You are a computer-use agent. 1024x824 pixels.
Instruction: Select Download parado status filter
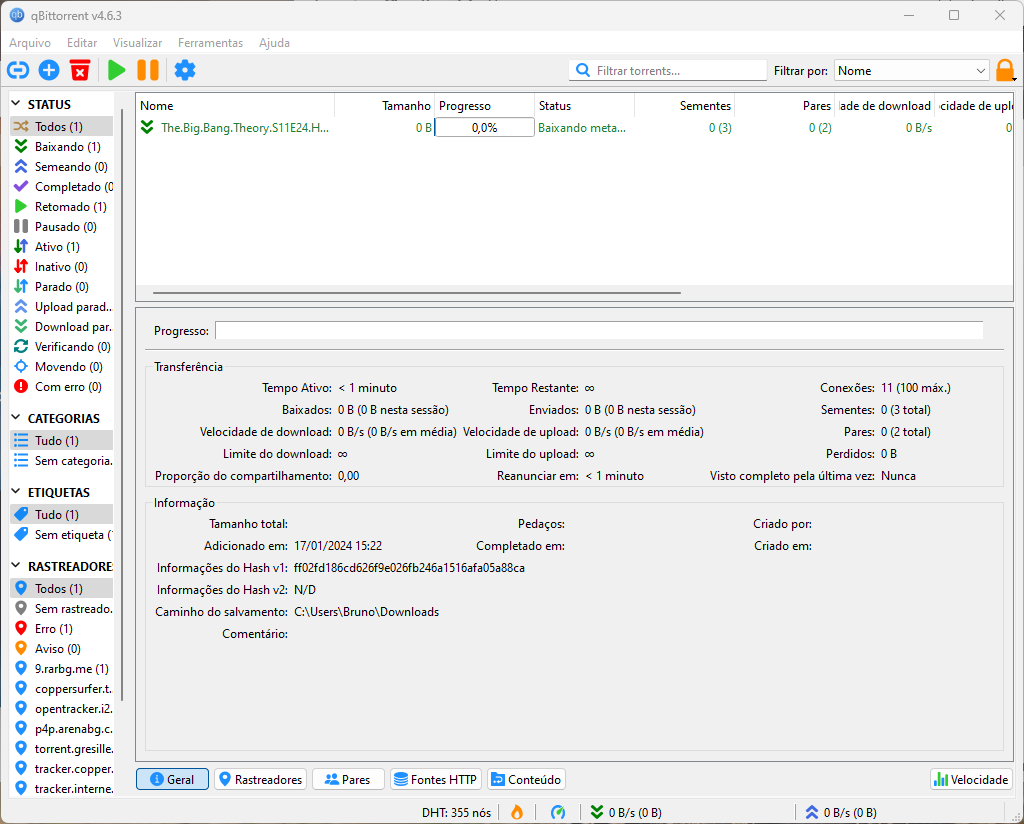click(x=62, y=327)
